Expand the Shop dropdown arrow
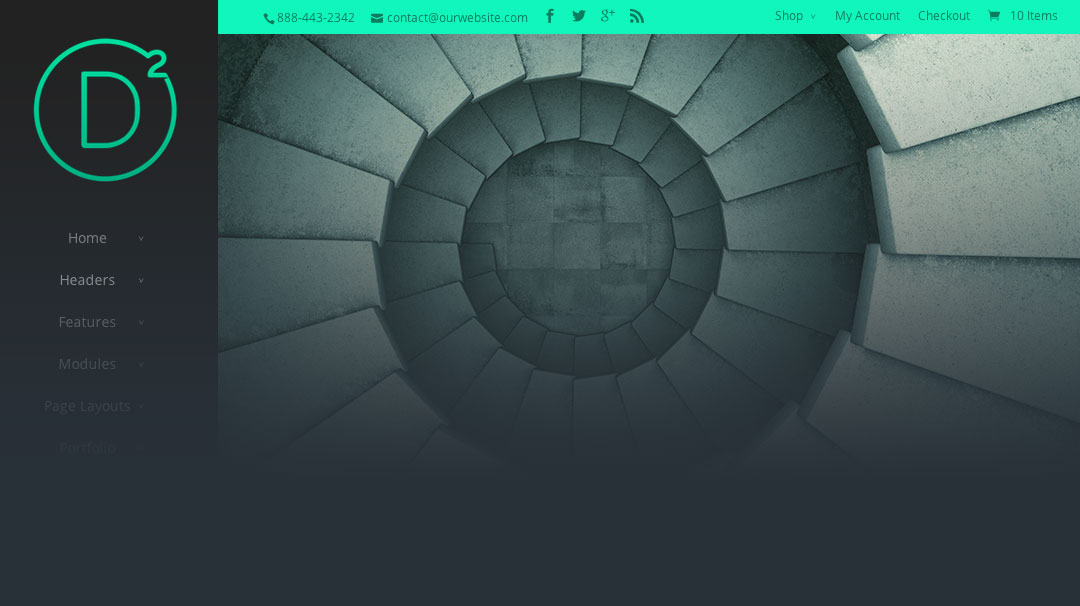1080x606 pixels. 813,17
